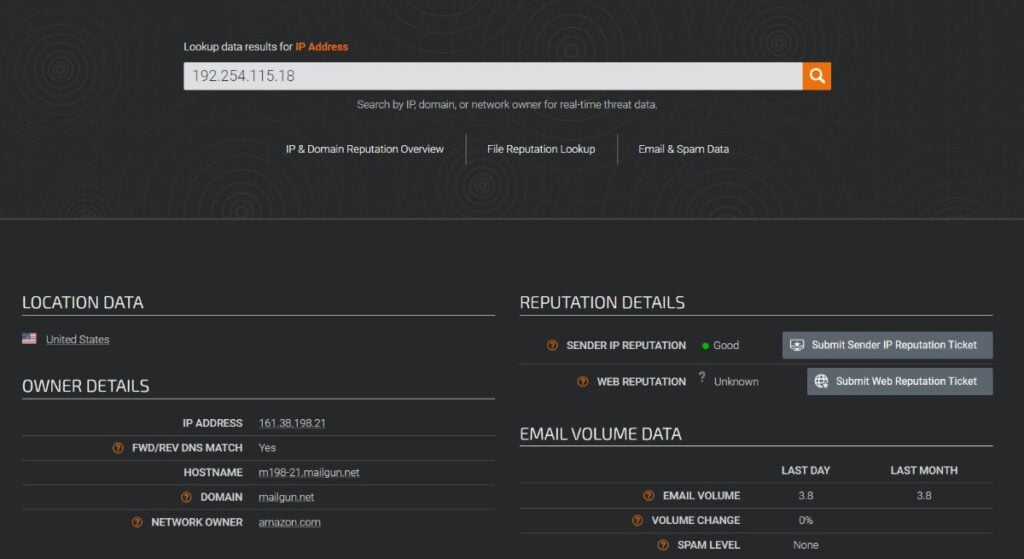
Task: Open the mailgun.net domain link
Action: [x=286, y=498]
